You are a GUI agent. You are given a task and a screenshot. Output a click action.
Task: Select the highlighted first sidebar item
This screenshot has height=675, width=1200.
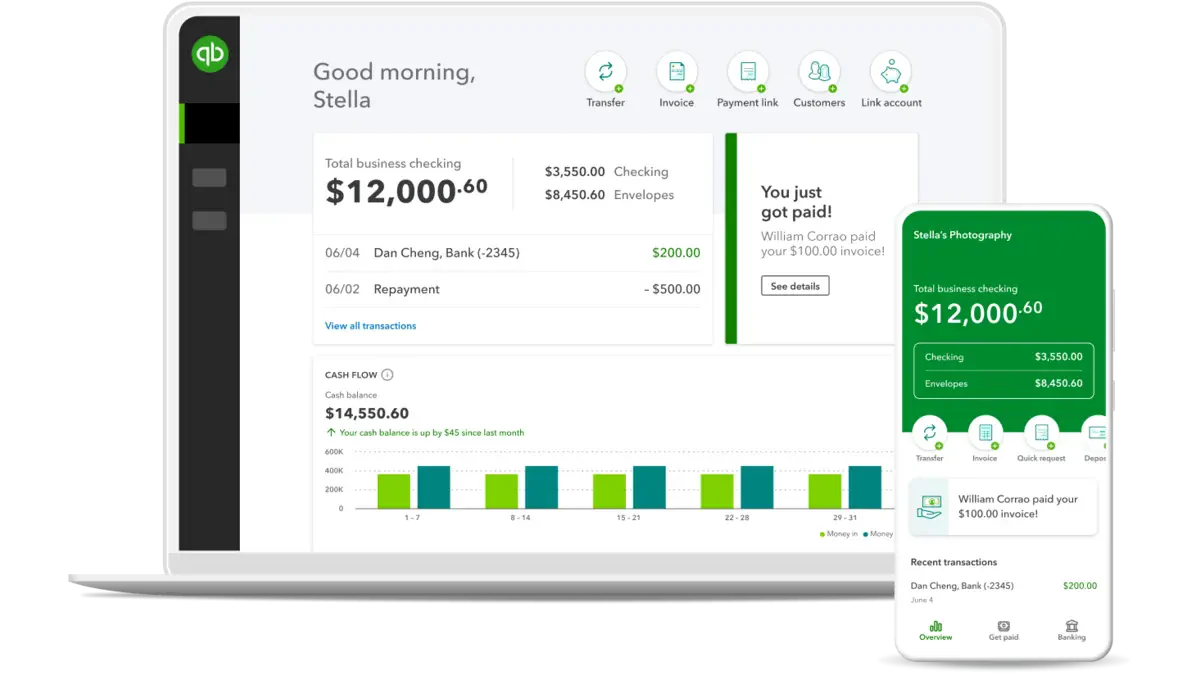(209, 123)
